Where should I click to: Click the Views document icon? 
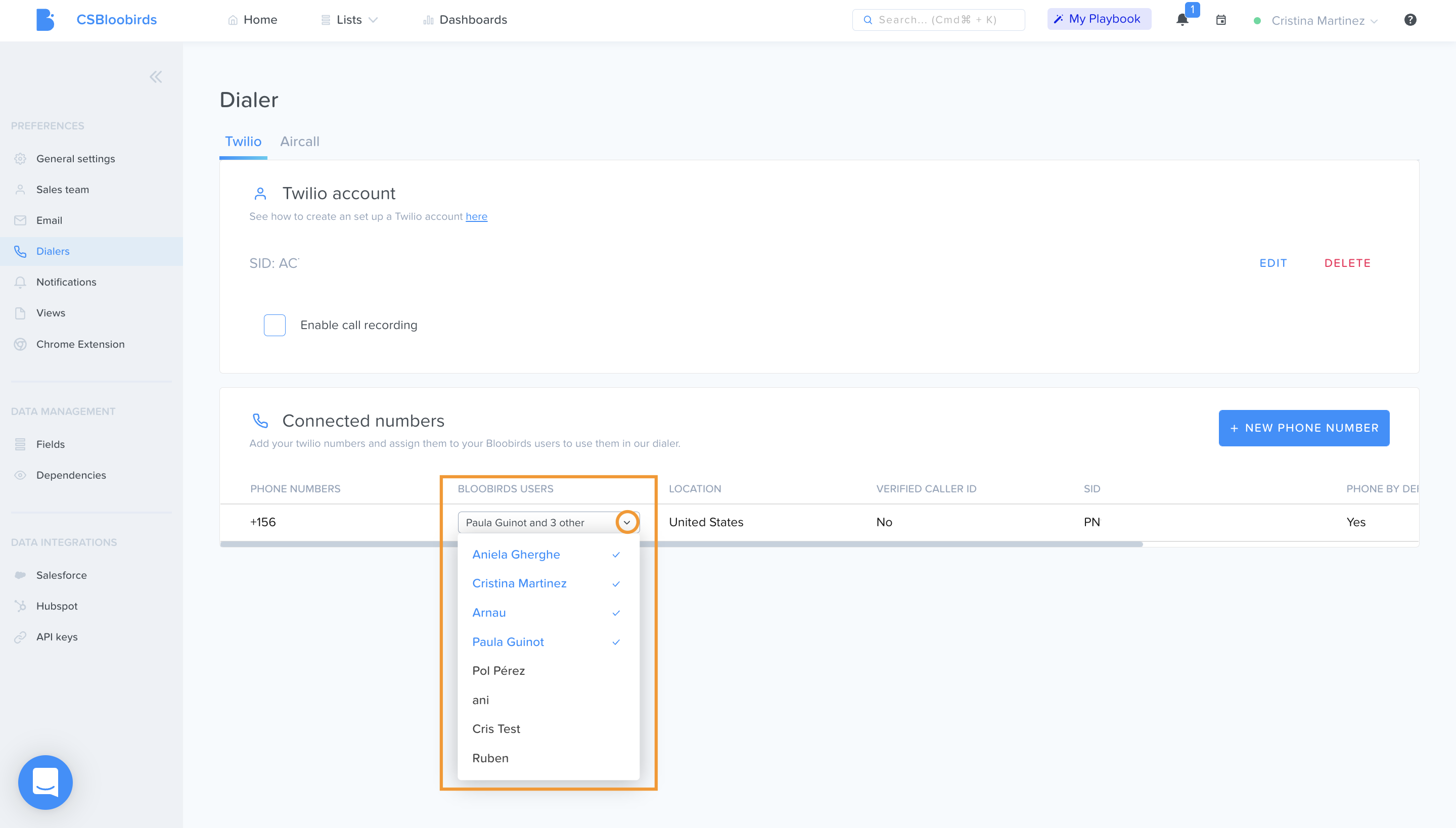(x=20, y=313)
